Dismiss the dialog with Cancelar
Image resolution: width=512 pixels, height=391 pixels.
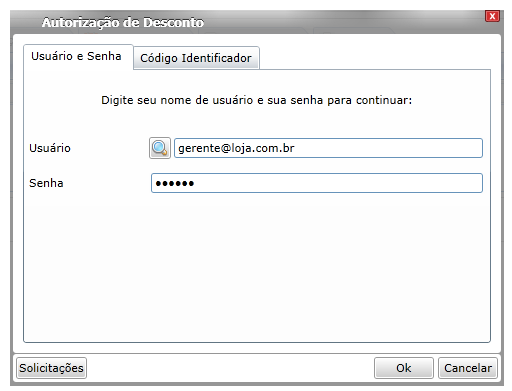click(468, 368)
